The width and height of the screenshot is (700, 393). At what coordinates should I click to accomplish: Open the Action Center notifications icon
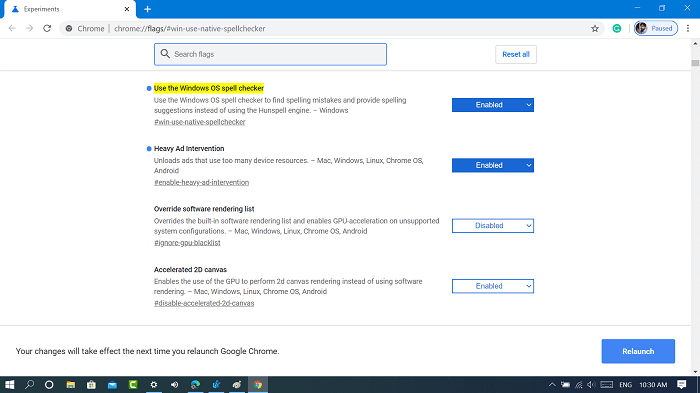[681, 385]
